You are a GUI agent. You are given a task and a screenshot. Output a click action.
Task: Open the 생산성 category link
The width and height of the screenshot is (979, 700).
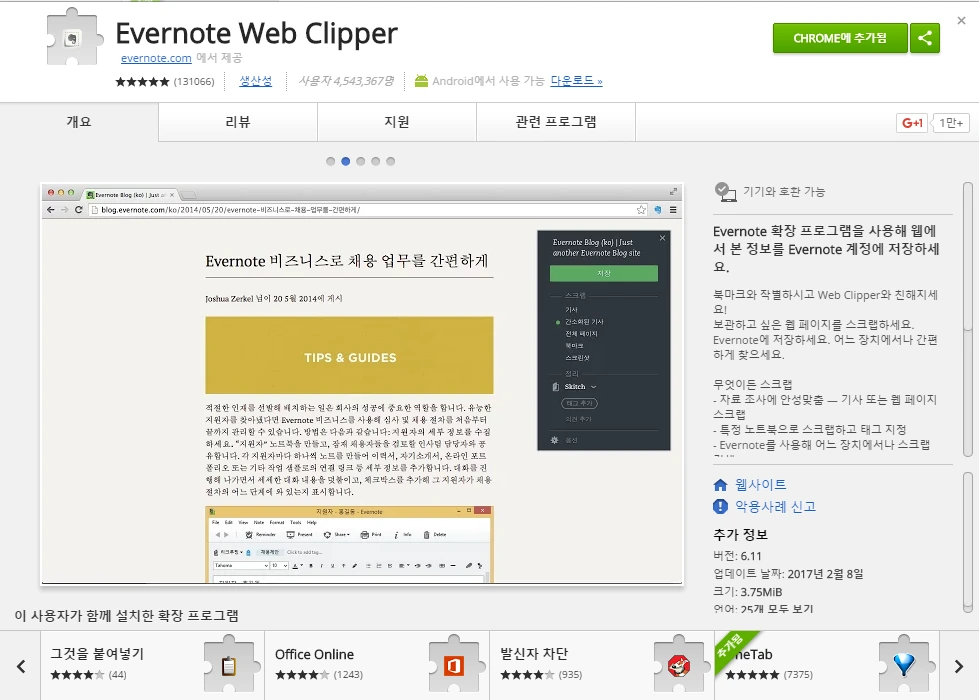[x=255, y=81]
